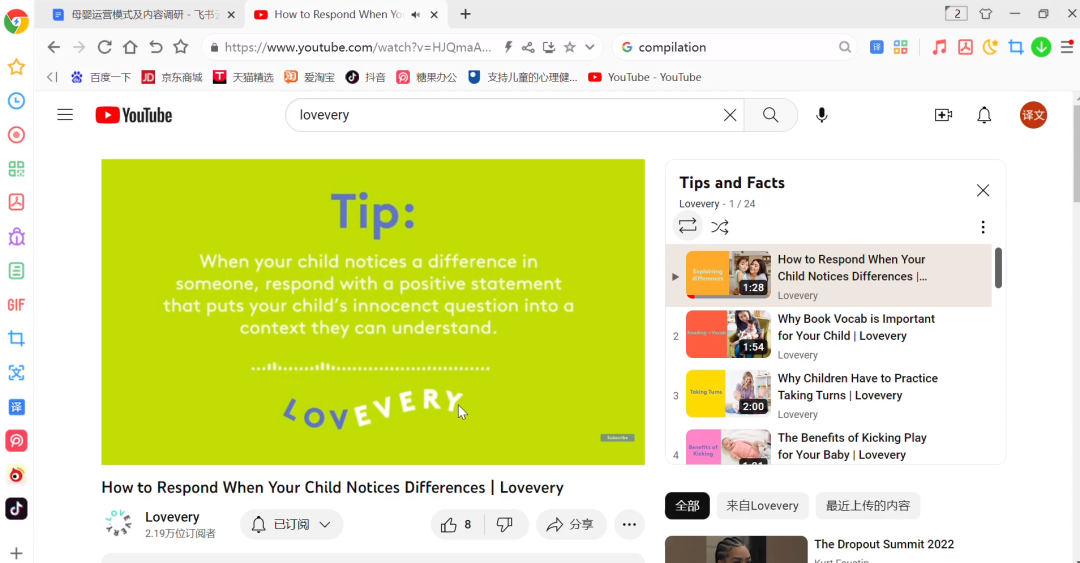Go forward in browser history

[79, 47]
